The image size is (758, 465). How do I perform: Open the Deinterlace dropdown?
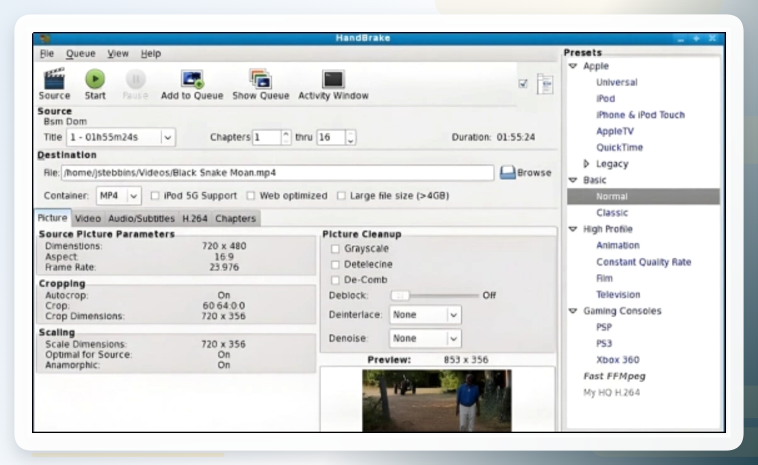pos(425,315)
